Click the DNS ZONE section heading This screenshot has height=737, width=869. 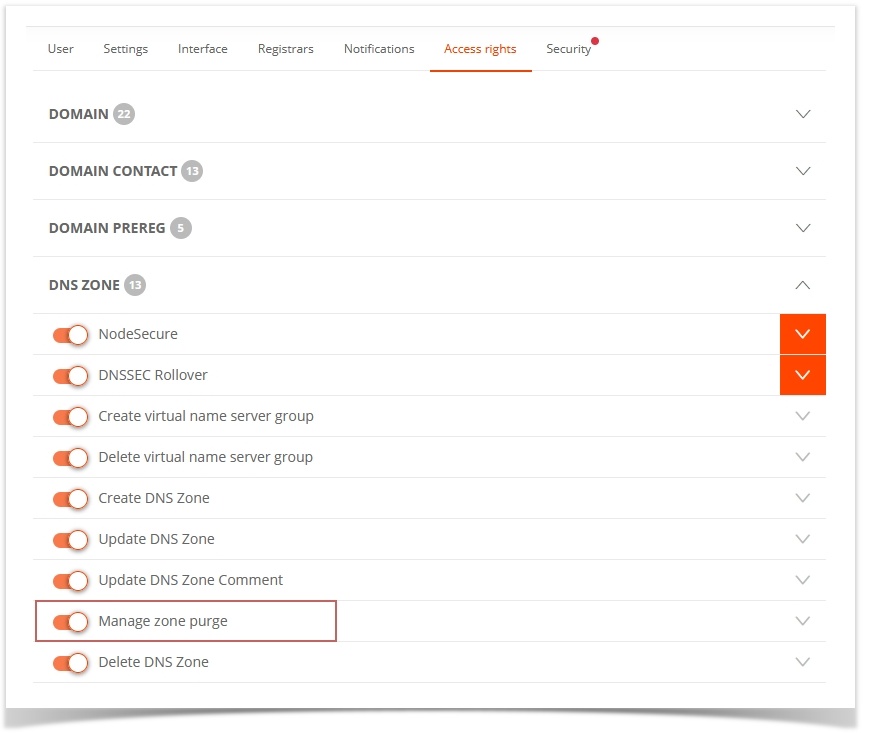click(x=84, y=285)
